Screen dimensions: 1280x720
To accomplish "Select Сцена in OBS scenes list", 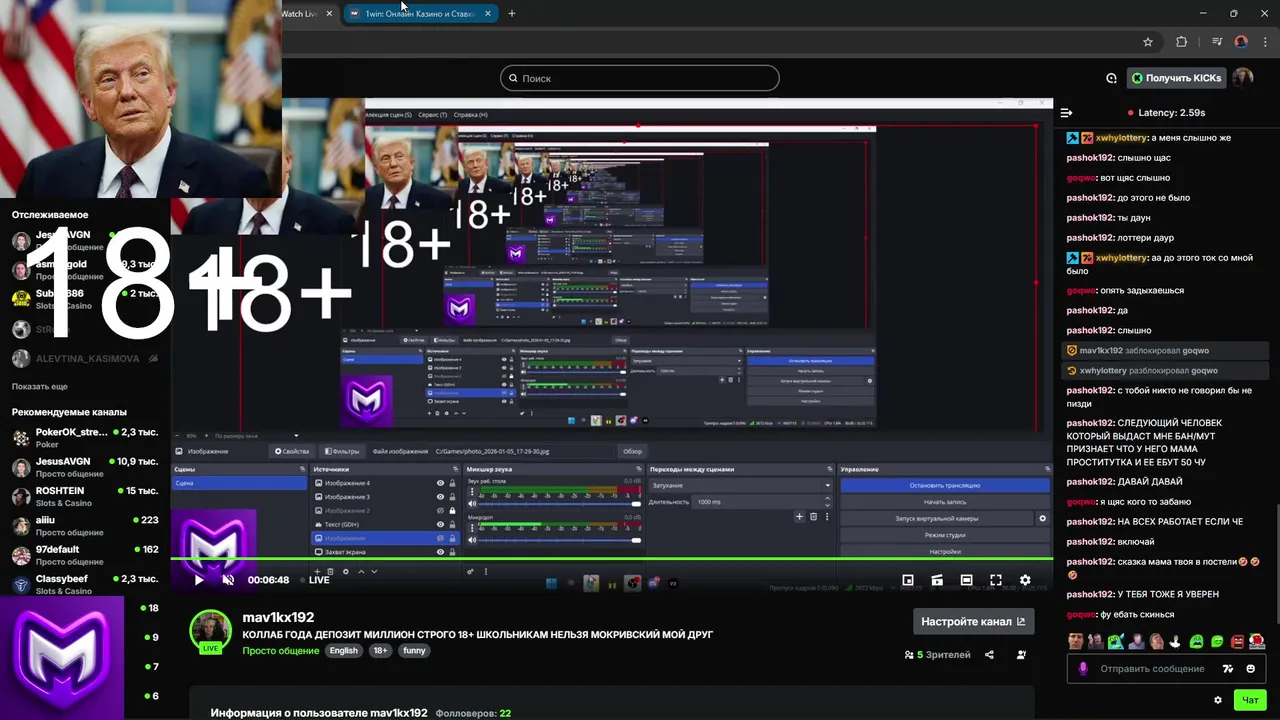I will (239, 483).
